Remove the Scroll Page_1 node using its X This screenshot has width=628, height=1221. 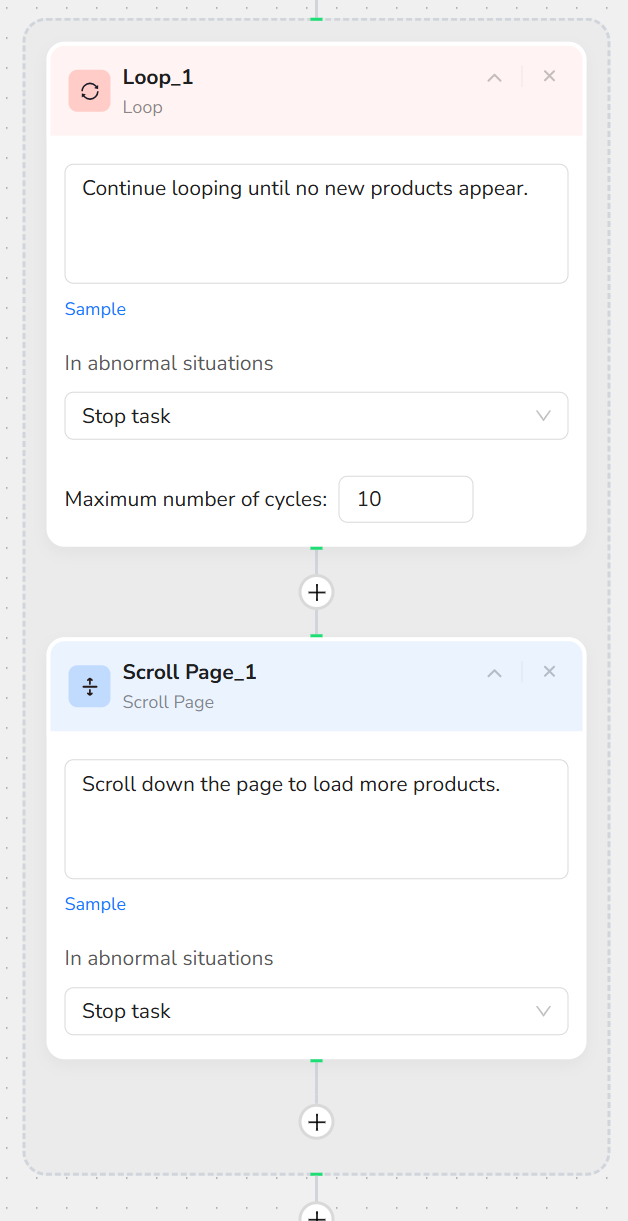tap(549, 671)
